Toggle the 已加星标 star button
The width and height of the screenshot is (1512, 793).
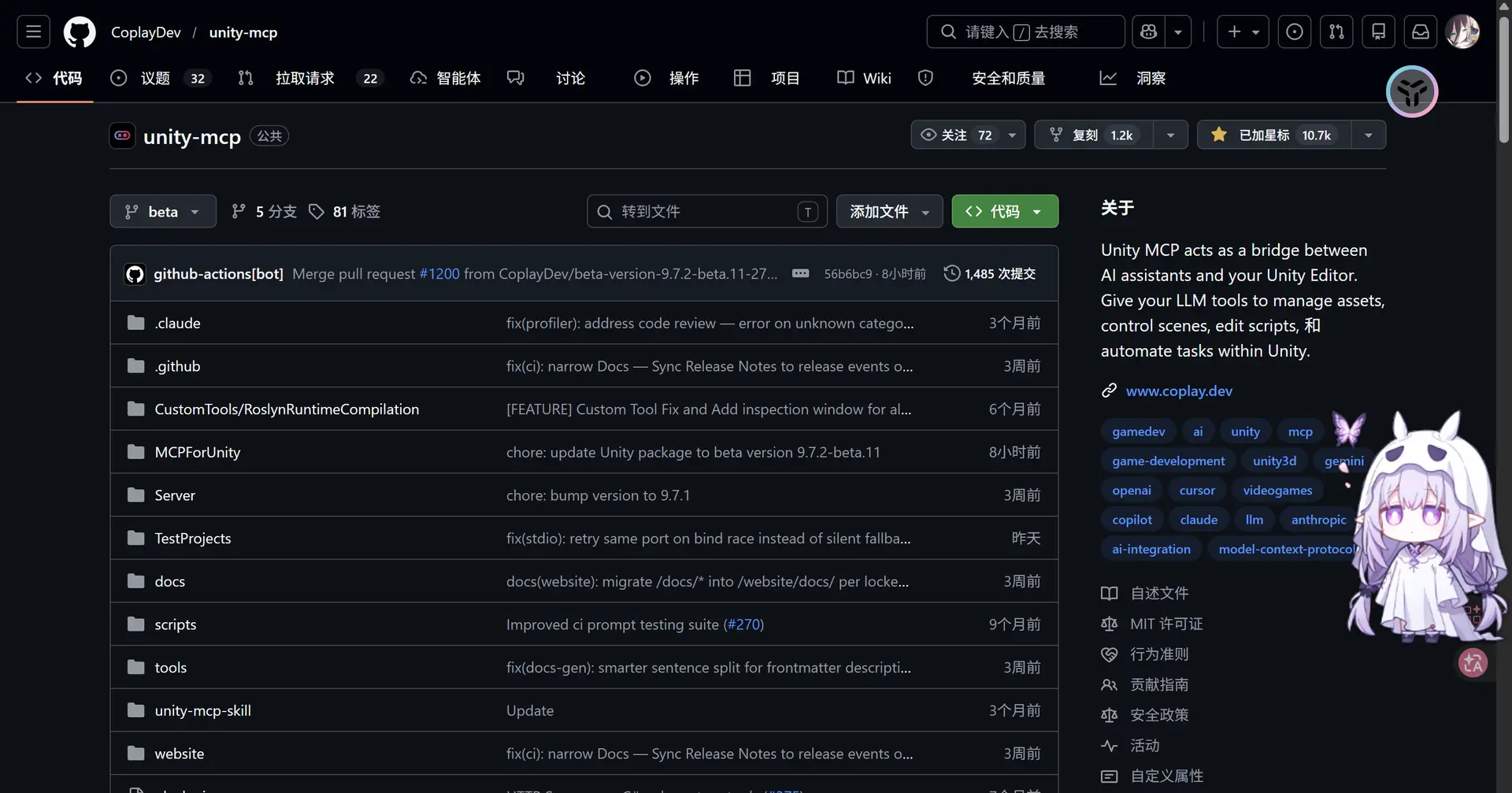[1274, 135]
